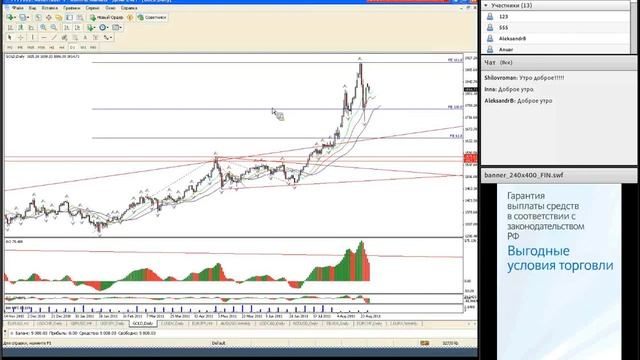Toggle chart auto scroll
Screen dimensions: 640x360
[67, 27]
